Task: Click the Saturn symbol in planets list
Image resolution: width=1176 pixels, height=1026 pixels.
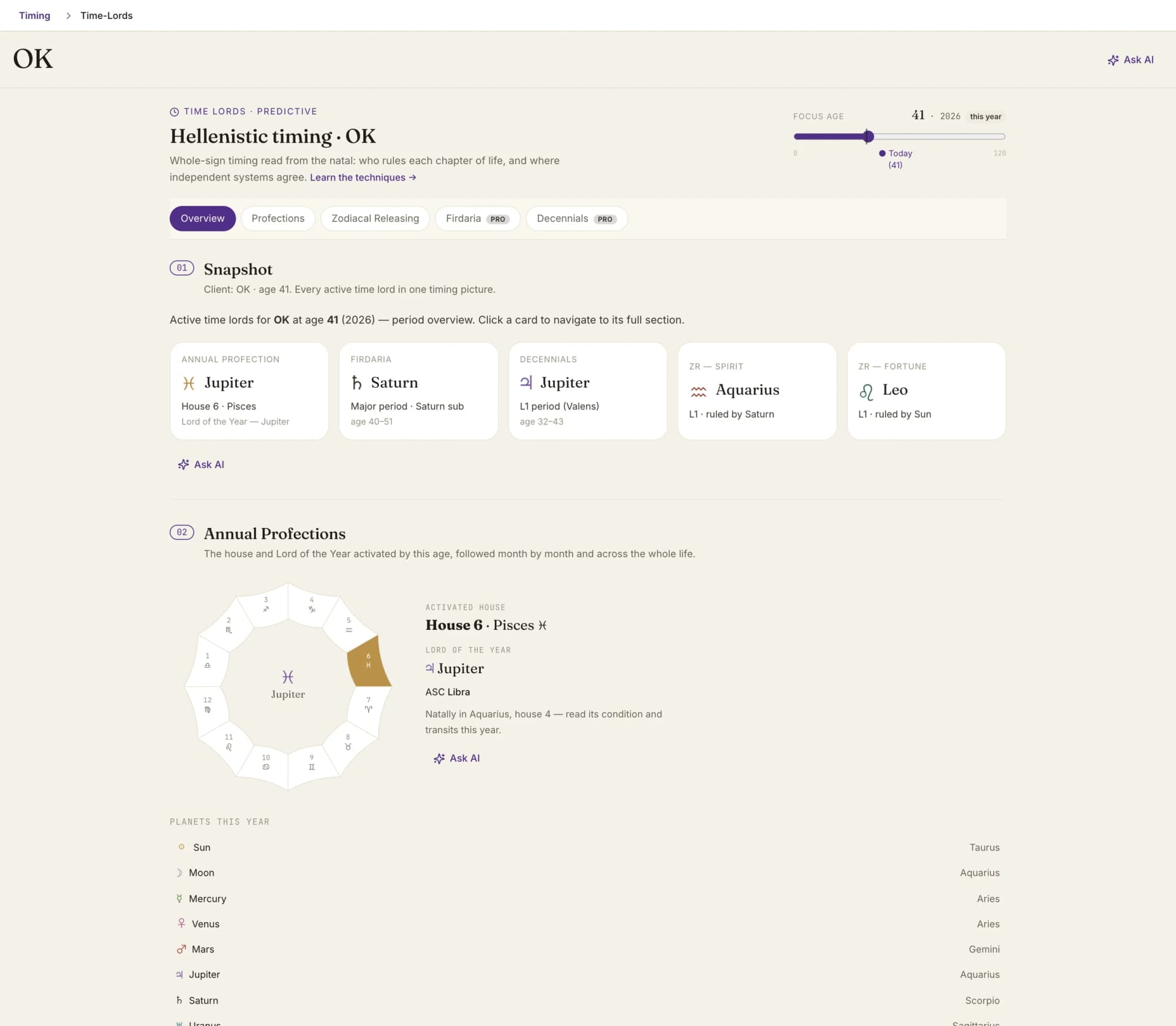Action: click(x=179, y=1000)
